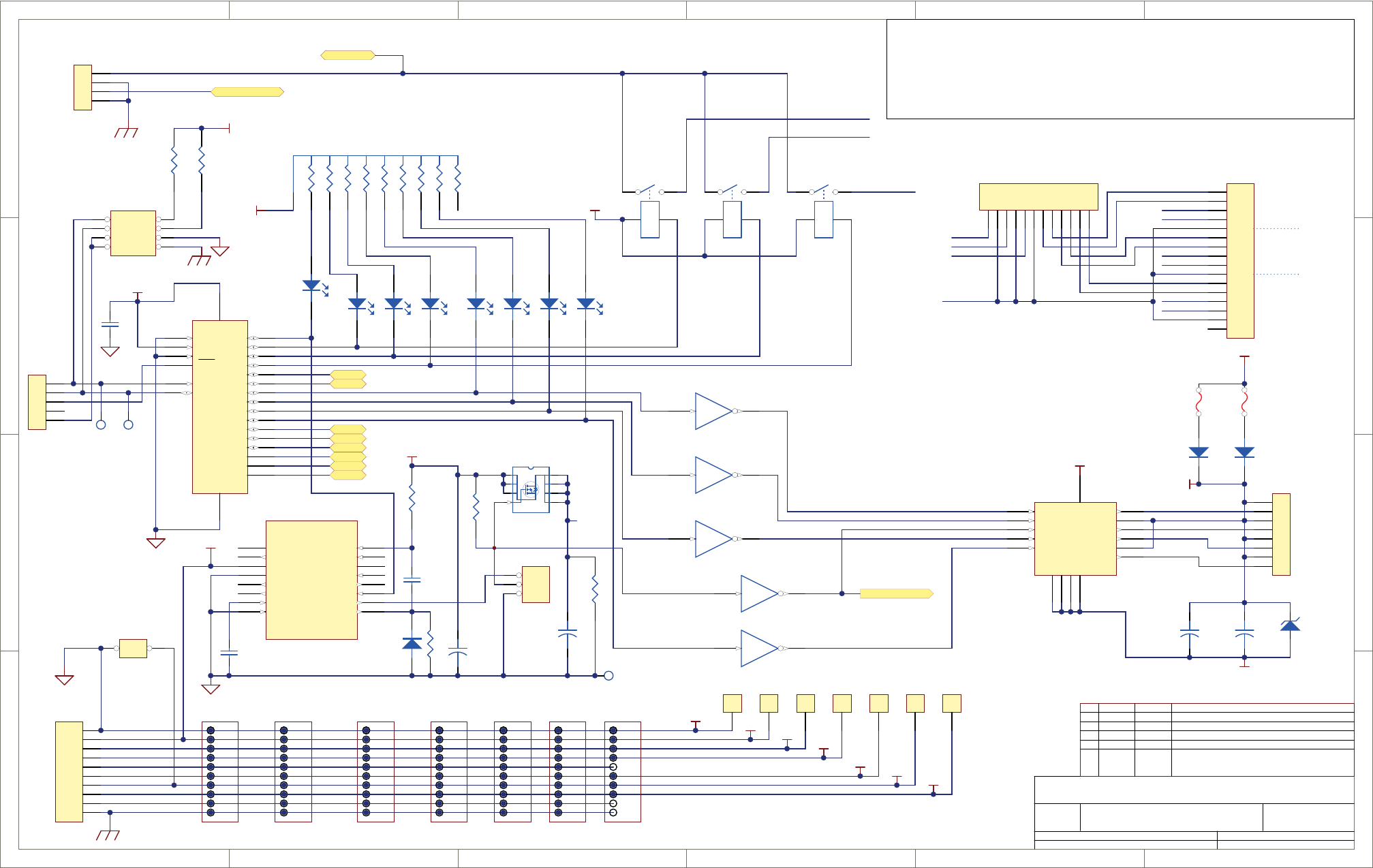
Task: Click the large bottom-left bus connector
Action: click(69, 771)
